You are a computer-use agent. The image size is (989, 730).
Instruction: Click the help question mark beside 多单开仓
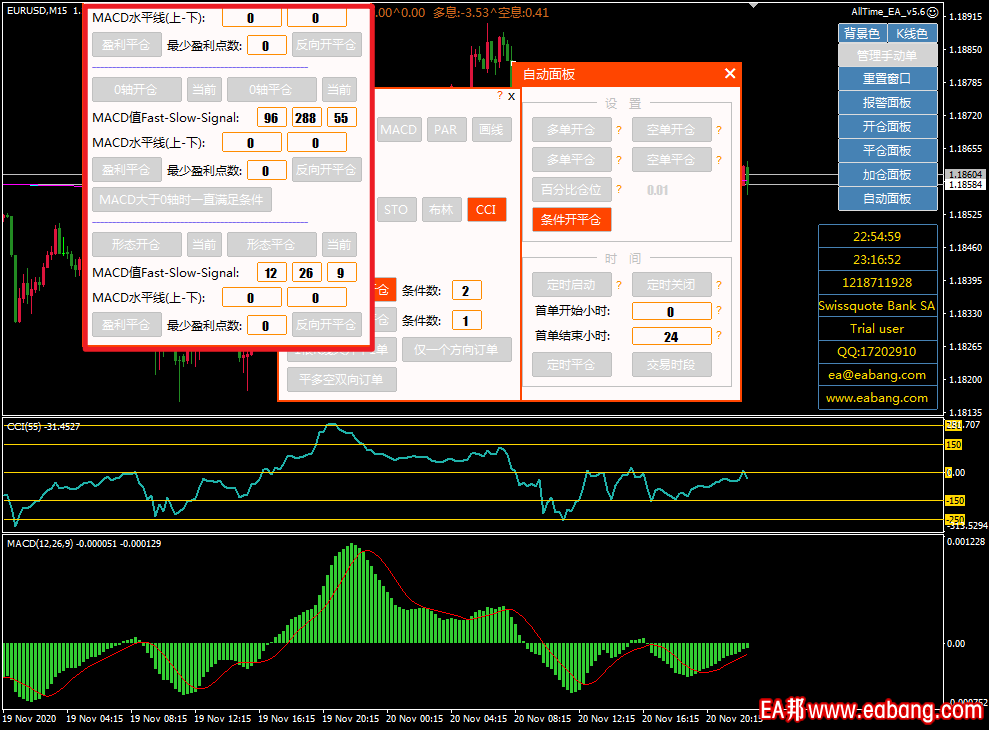pos(619,130)
